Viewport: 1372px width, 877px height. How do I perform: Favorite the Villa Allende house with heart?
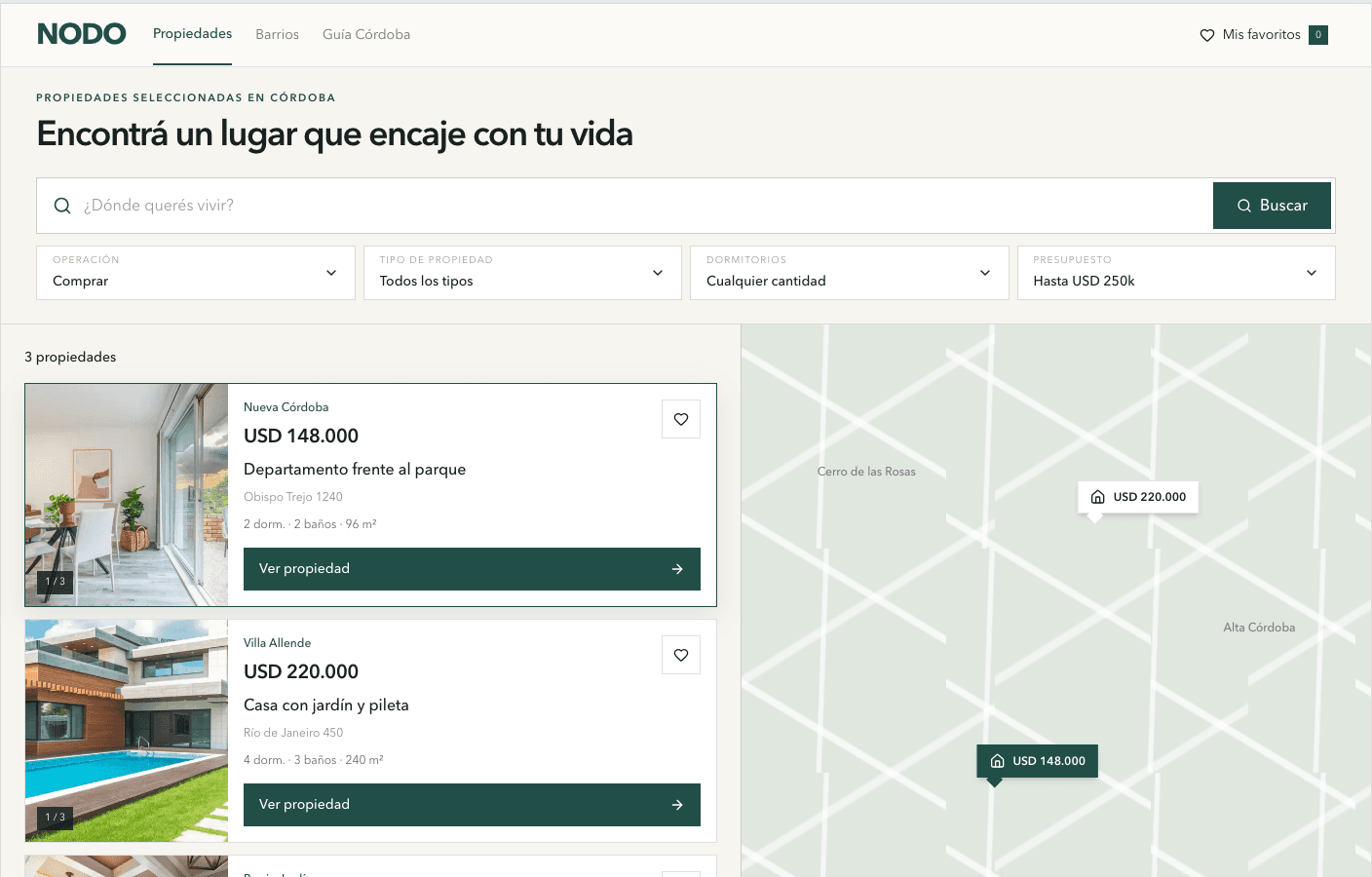[x=681, y=655]
